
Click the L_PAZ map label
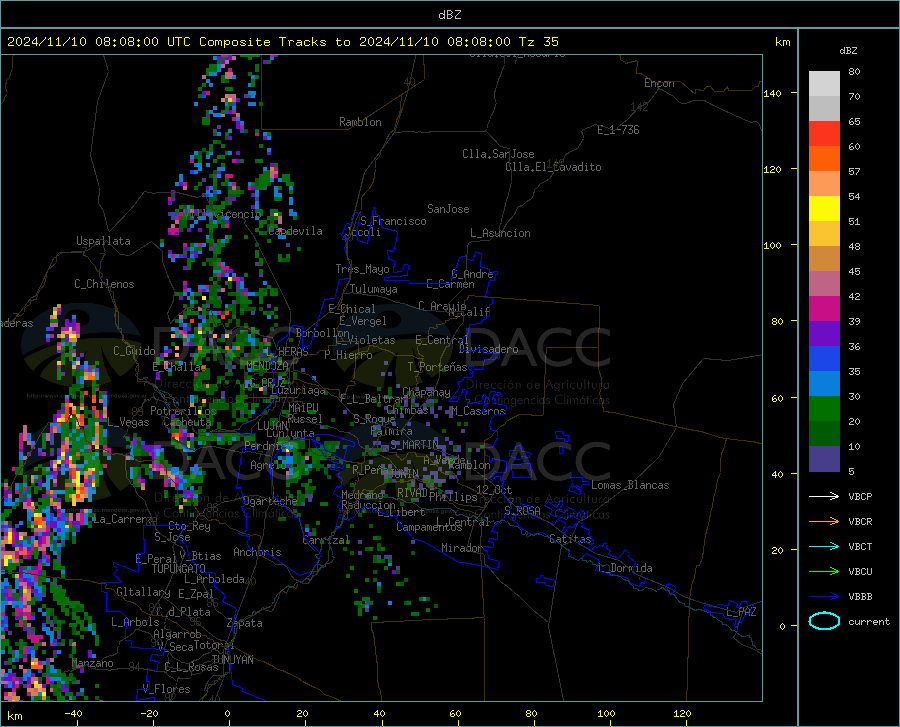(x=741, y=612)
